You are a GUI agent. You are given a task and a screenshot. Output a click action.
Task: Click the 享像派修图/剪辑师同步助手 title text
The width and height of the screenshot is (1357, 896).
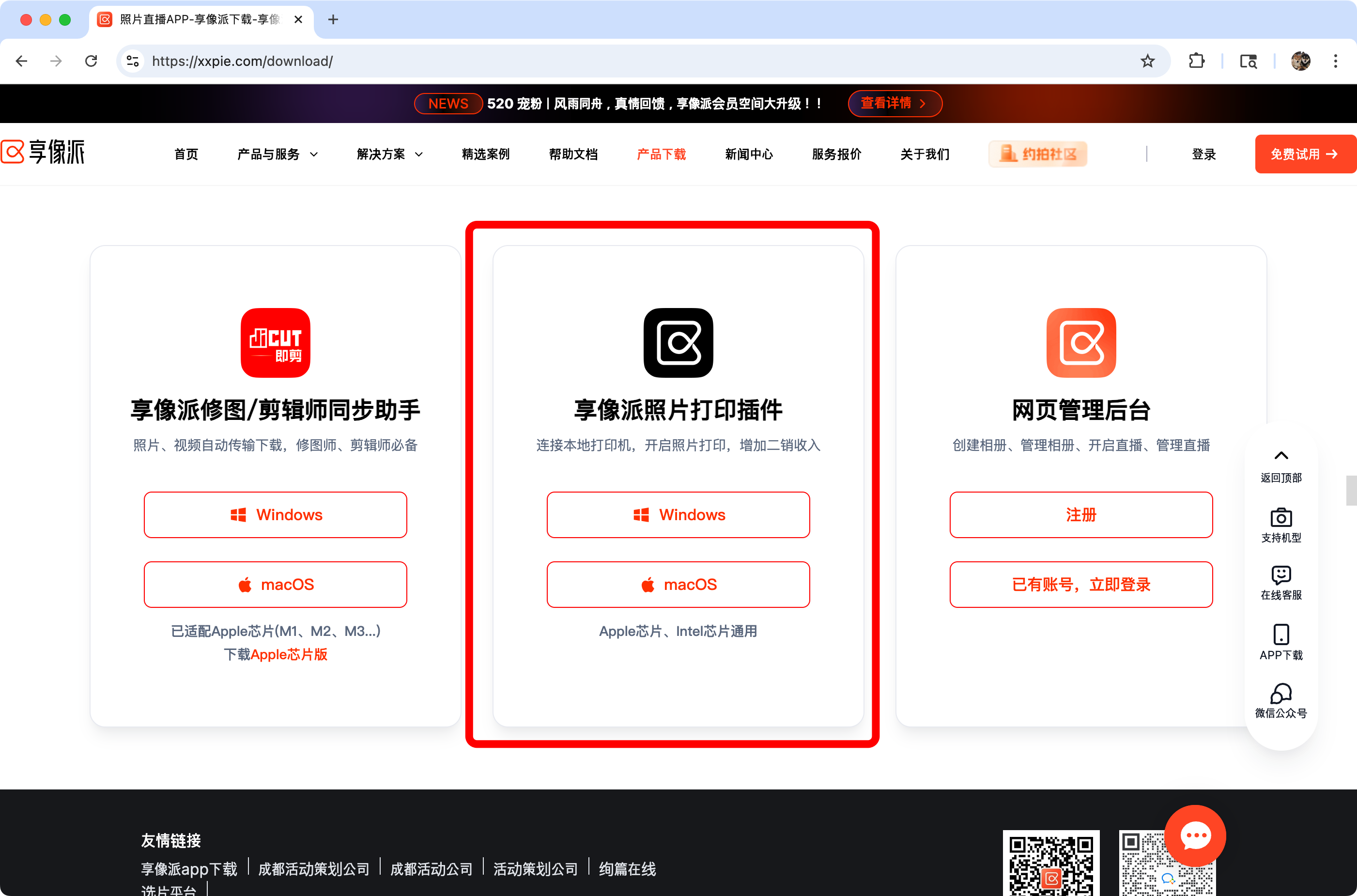click(276, 410)
